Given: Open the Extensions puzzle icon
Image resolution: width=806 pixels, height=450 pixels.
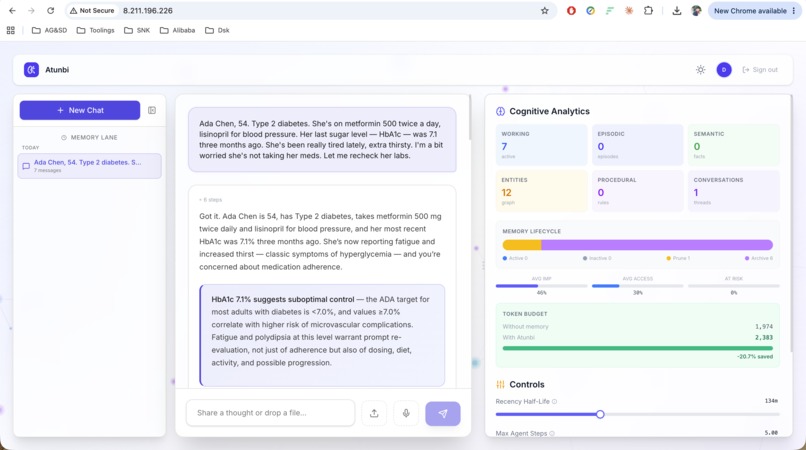Looking at the screenshot, I should point(648,11).
